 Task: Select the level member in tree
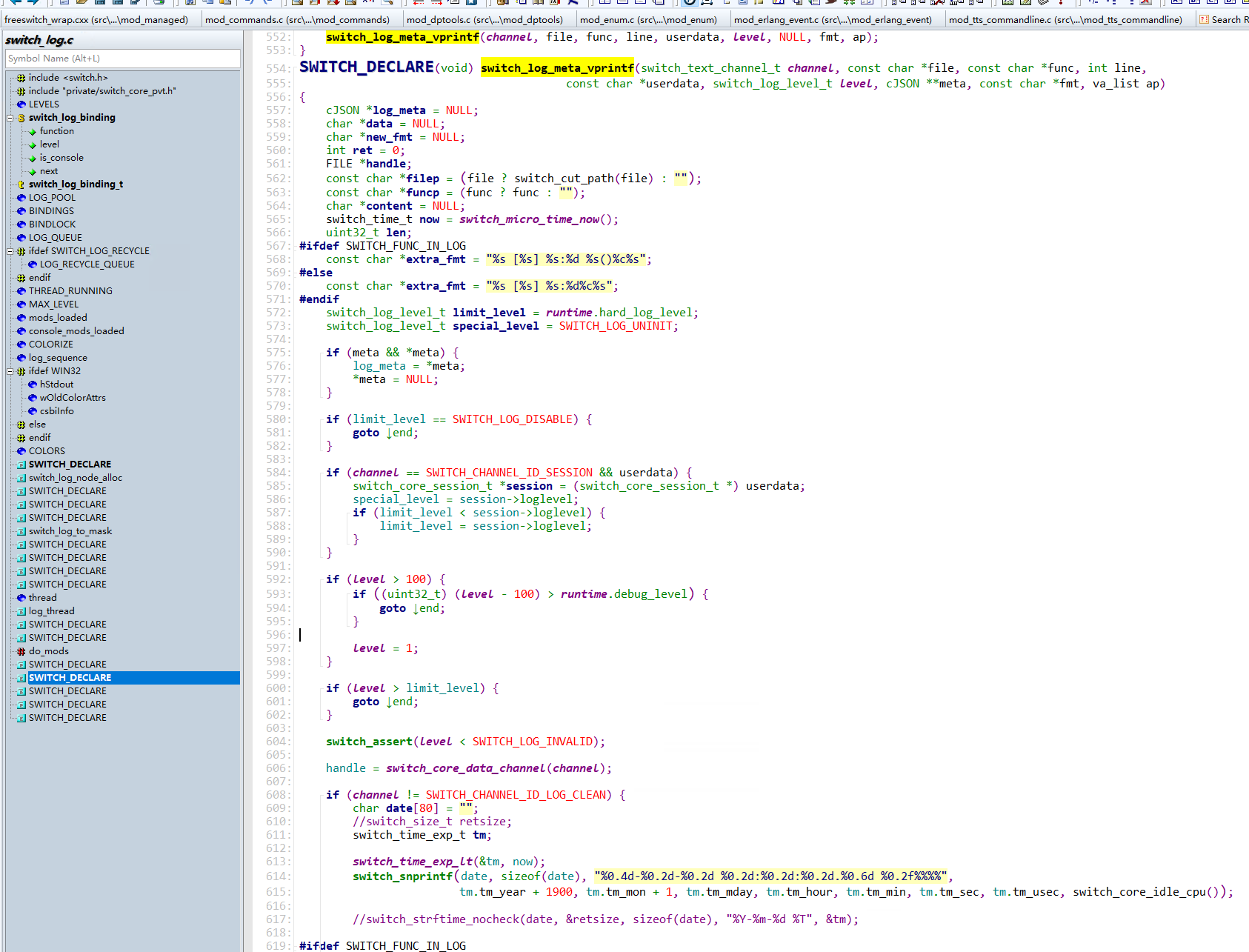pyautogui.click(x=50, y=144)
